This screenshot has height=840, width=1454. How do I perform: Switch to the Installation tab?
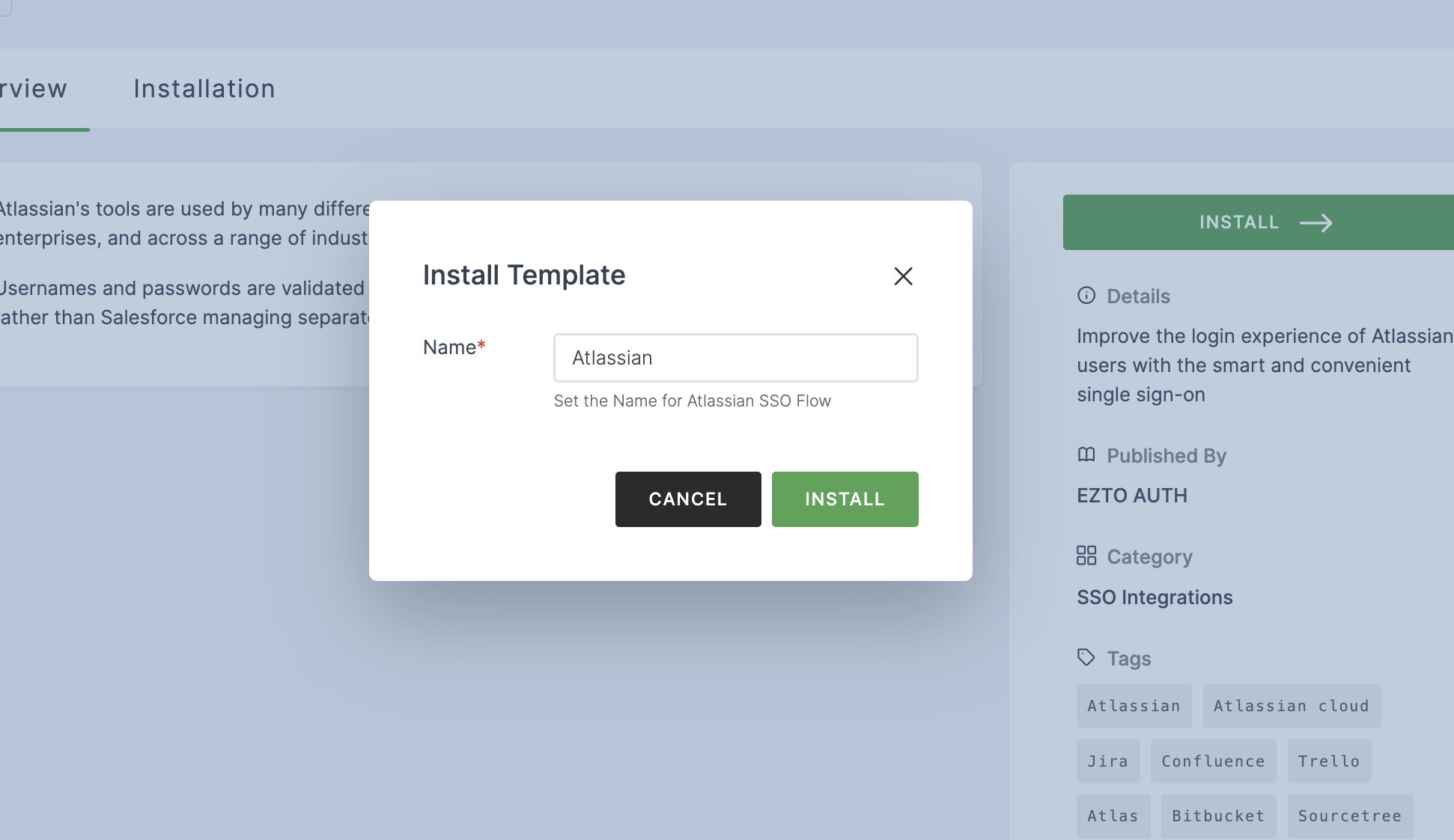(204, 89)
